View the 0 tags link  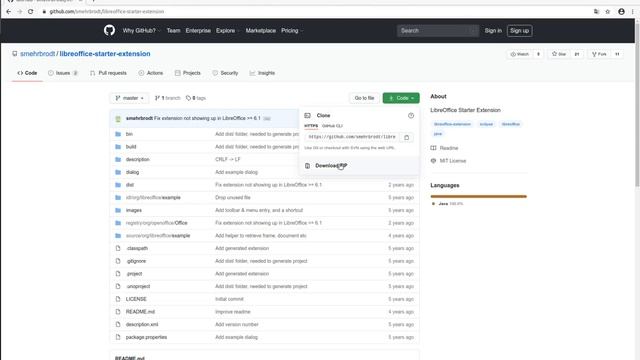[196, 98]
